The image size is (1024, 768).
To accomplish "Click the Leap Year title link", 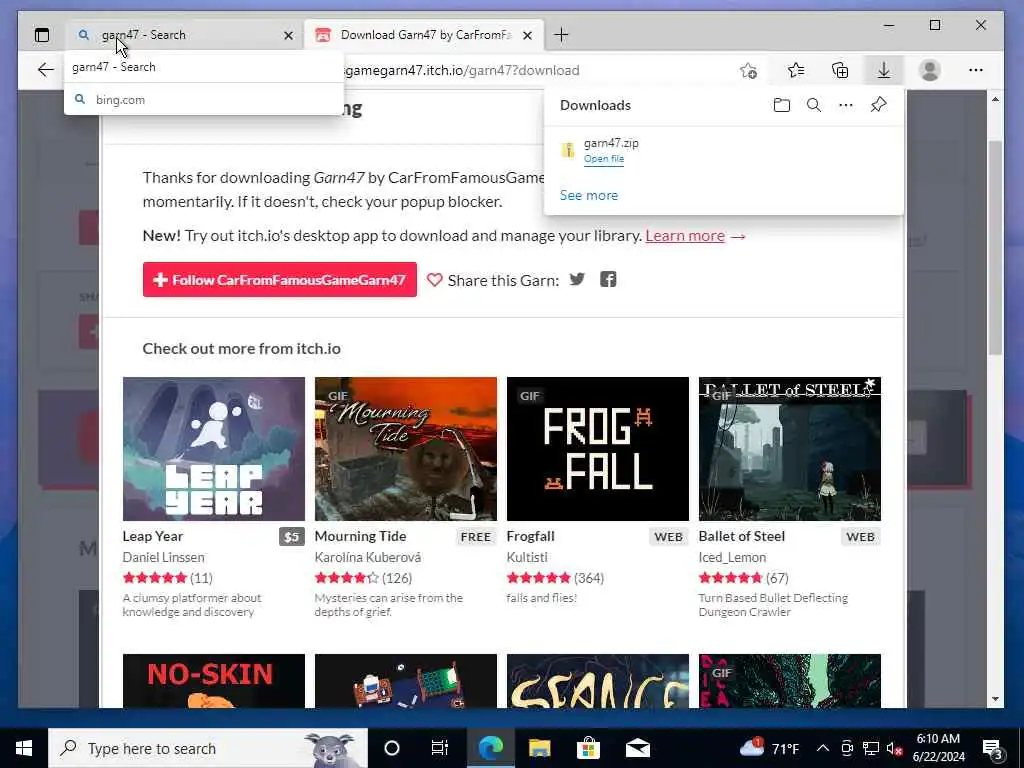I will click(153, 536).
